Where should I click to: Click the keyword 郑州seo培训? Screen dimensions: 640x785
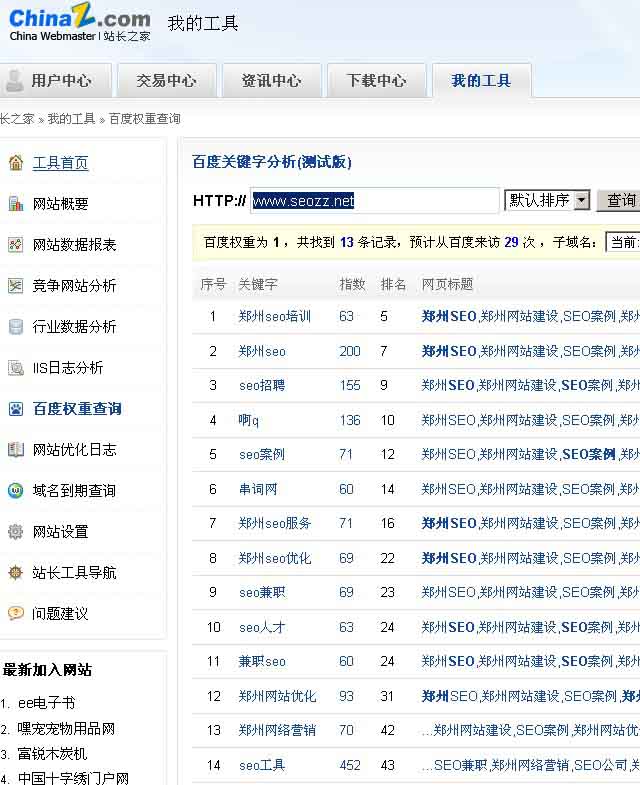coord(274,316)
